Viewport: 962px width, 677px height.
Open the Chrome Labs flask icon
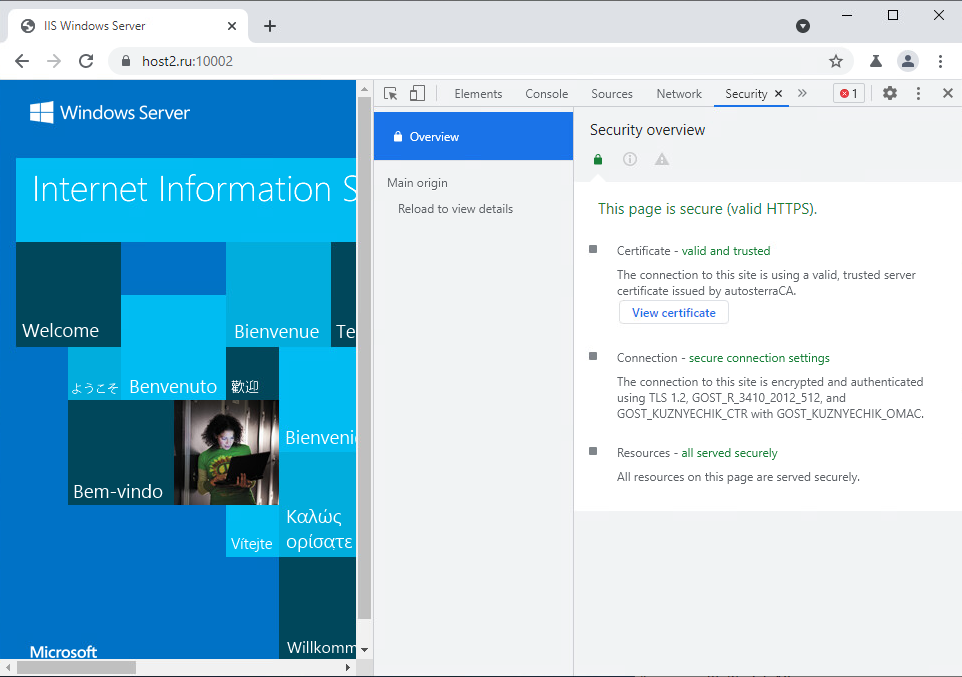pos(875,61)
